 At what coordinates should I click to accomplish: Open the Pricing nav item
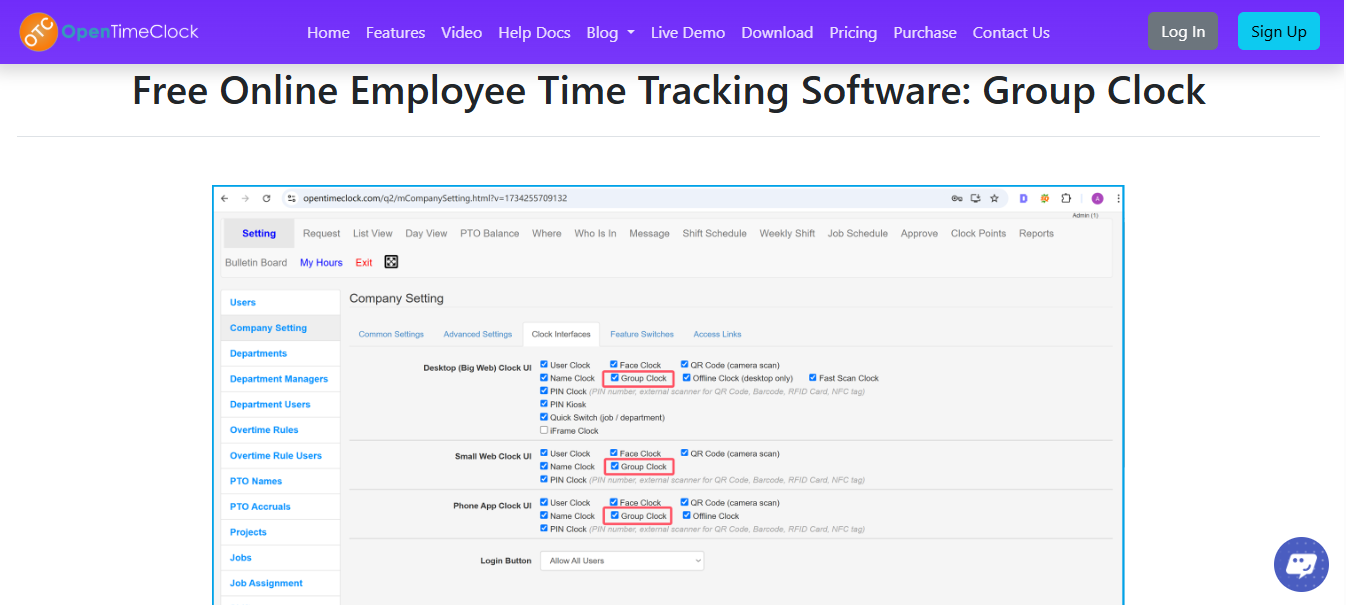point(853,32)
